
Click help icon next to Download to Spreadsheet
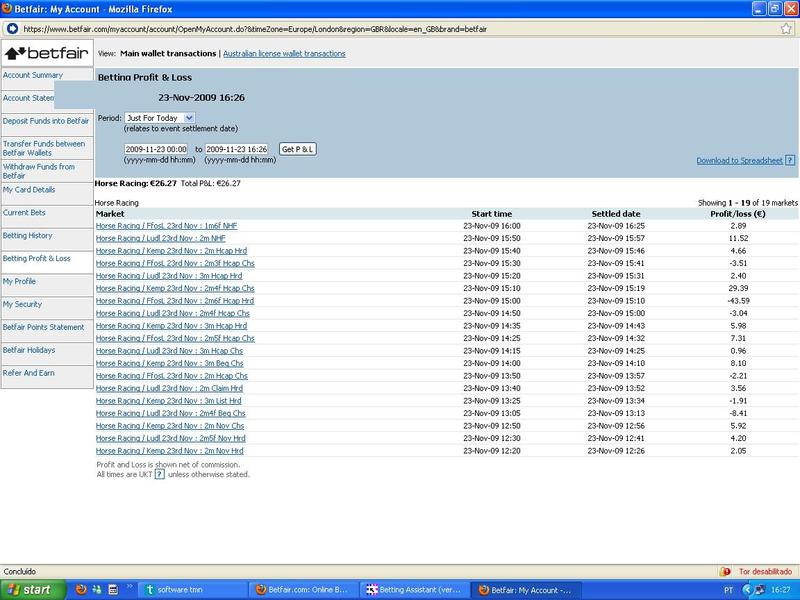790,160
